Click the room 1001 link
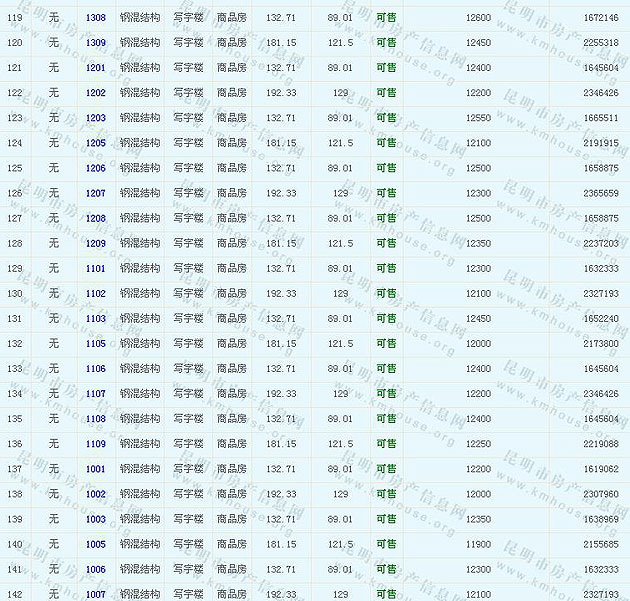The height and width of the screenshot is (601, 630). pyautogui.click(x=96, y=468)
